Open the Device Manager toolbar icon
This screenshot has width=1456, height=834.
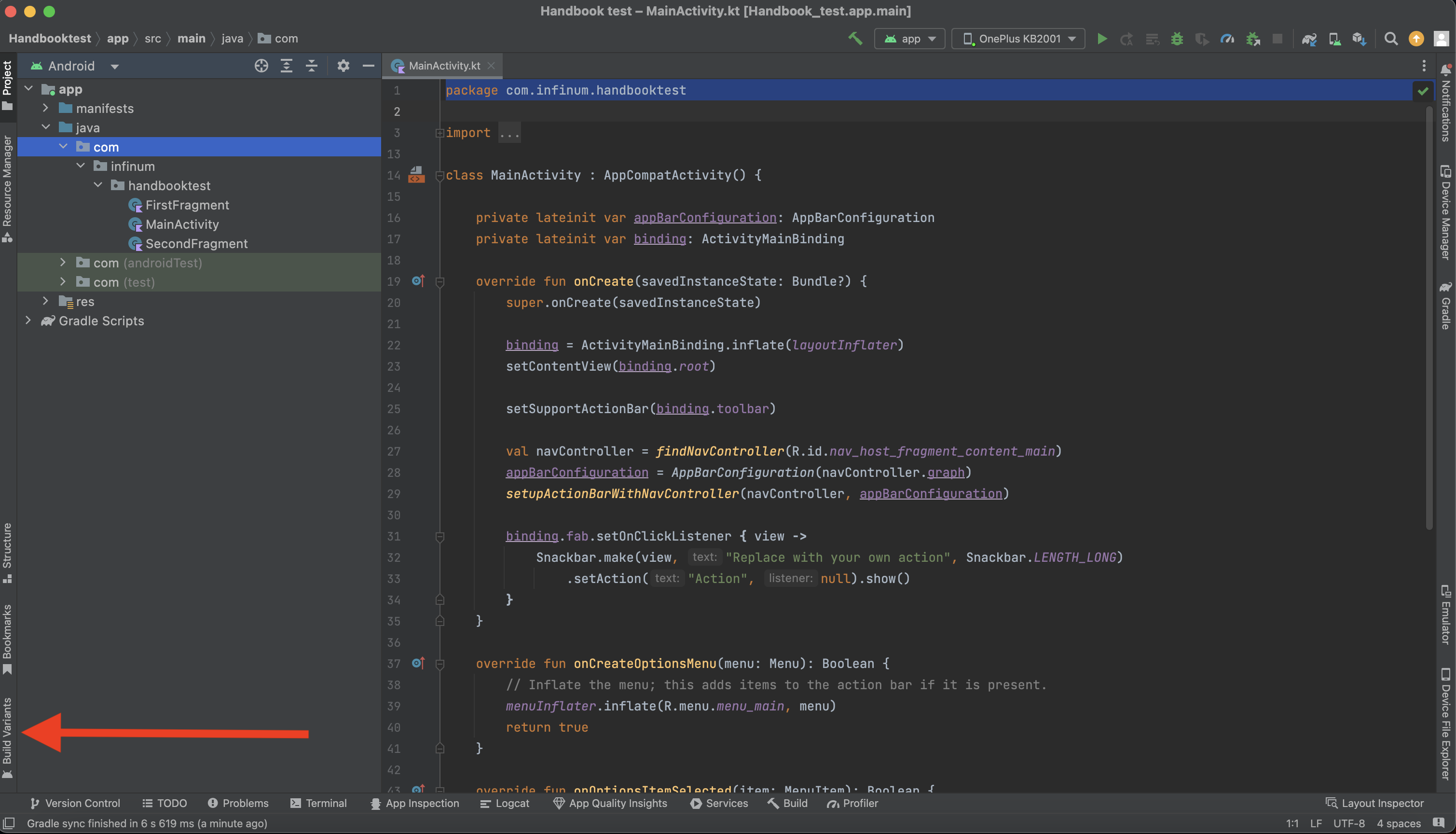tap(1334, 39)
